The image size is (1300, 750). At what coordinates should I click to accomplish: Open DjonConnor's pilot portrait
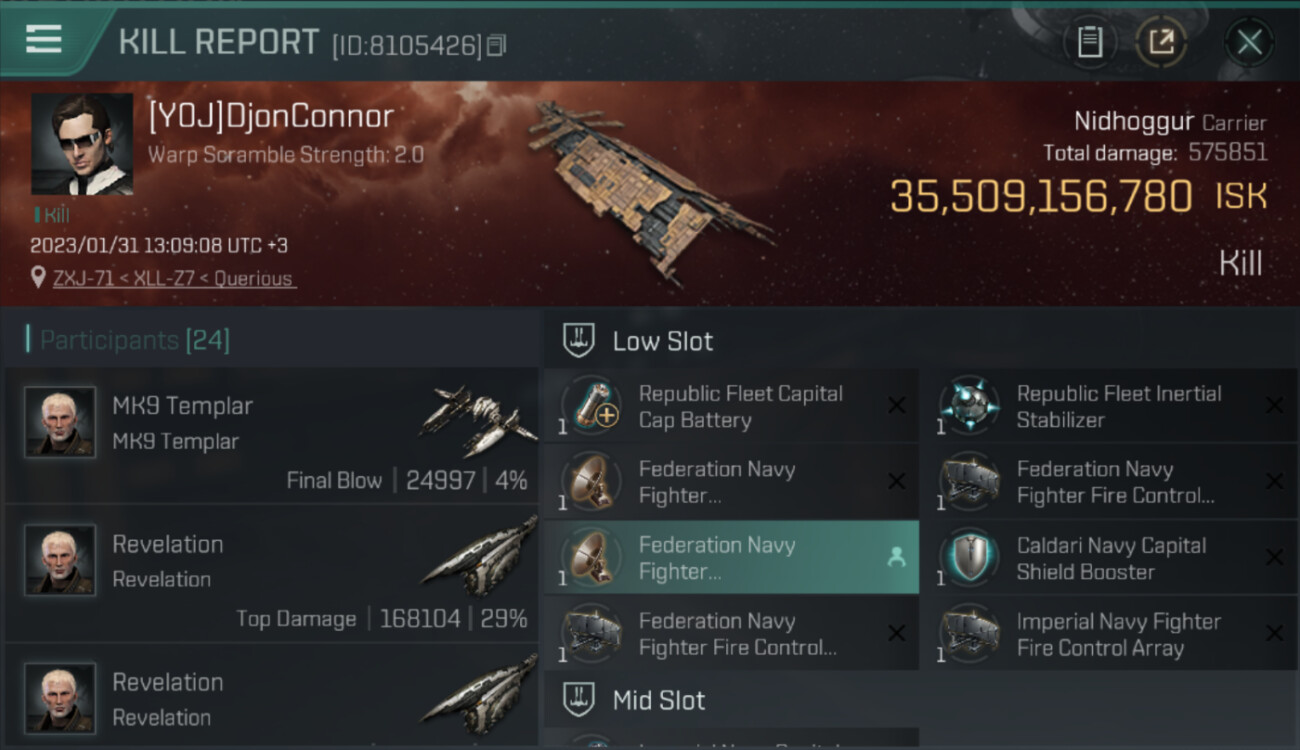(x=82, y=144)
